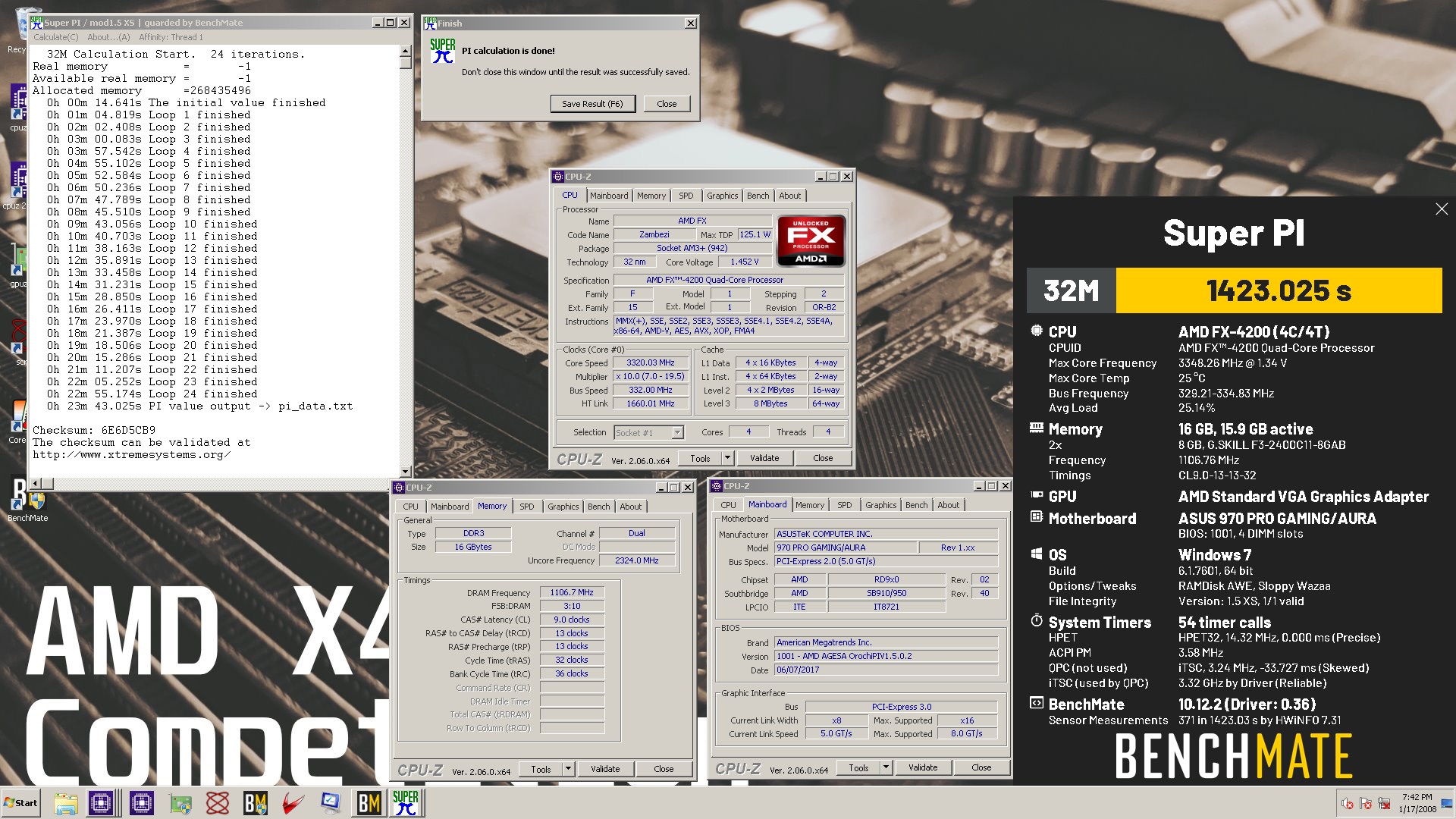Click the taskbar clock showing 7:42 PM
This screenshot has width=1456, height=819.
[x=1417, y=803]
